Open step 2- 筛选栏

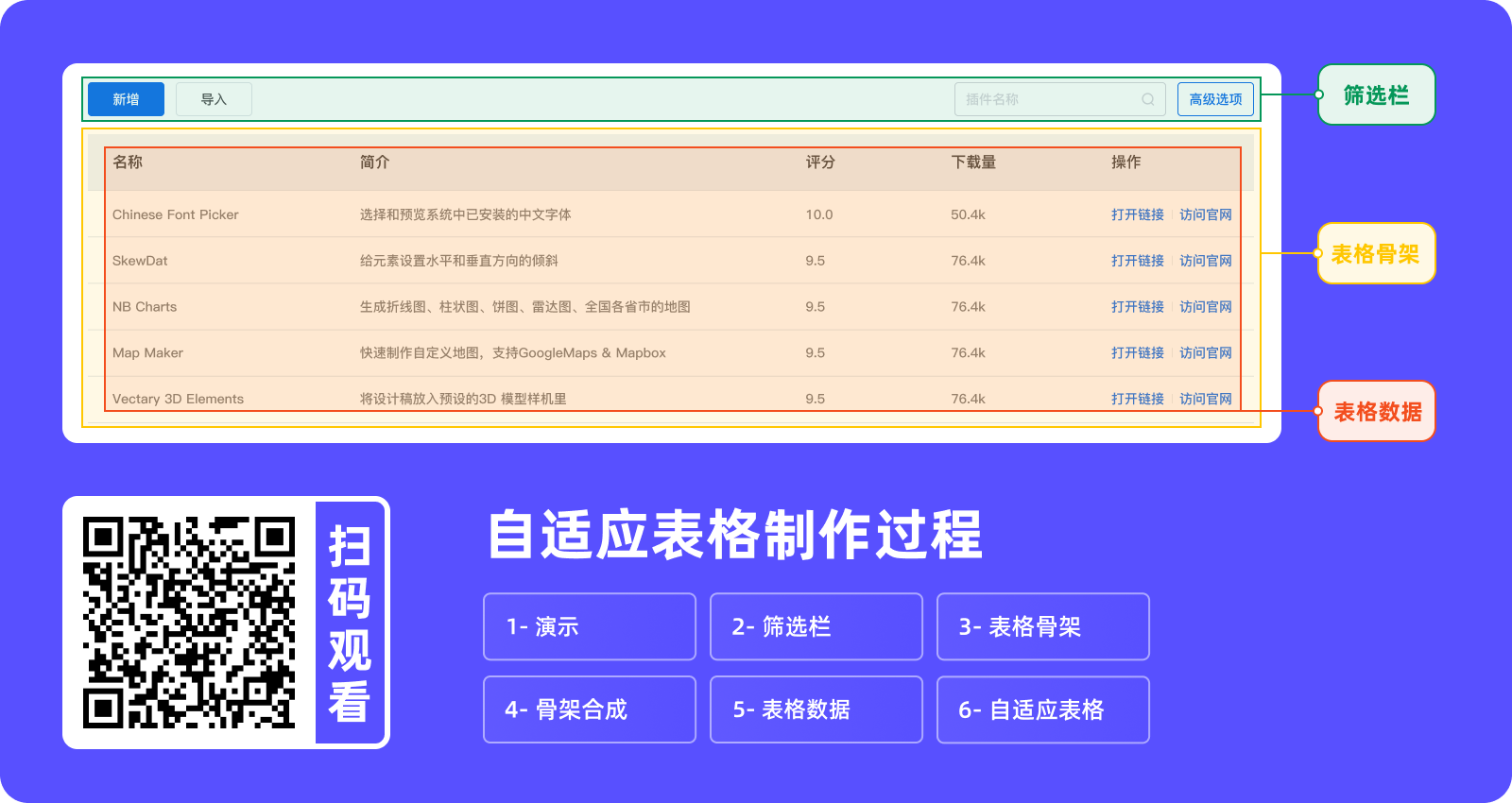click(816, 626)
